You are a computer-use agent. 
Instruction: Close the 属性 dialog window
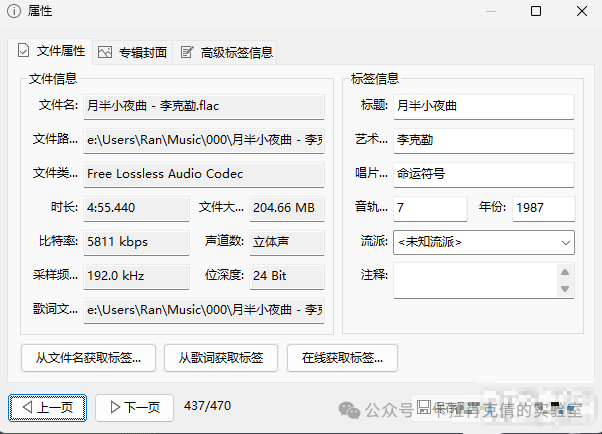click(x=581, y=11)
